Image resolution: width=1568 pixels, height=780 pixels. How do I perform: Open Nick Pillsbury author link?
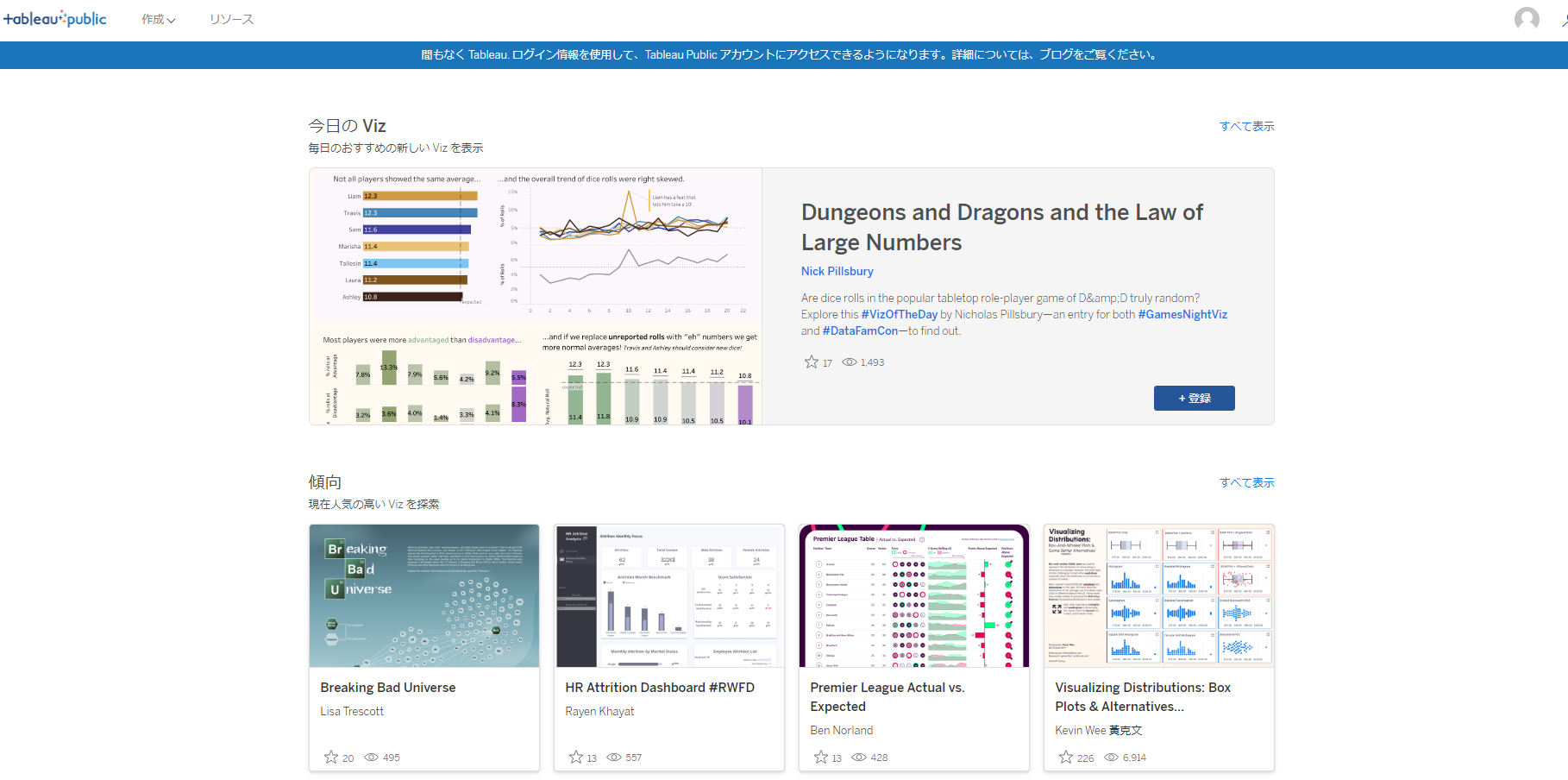(837, 271)
